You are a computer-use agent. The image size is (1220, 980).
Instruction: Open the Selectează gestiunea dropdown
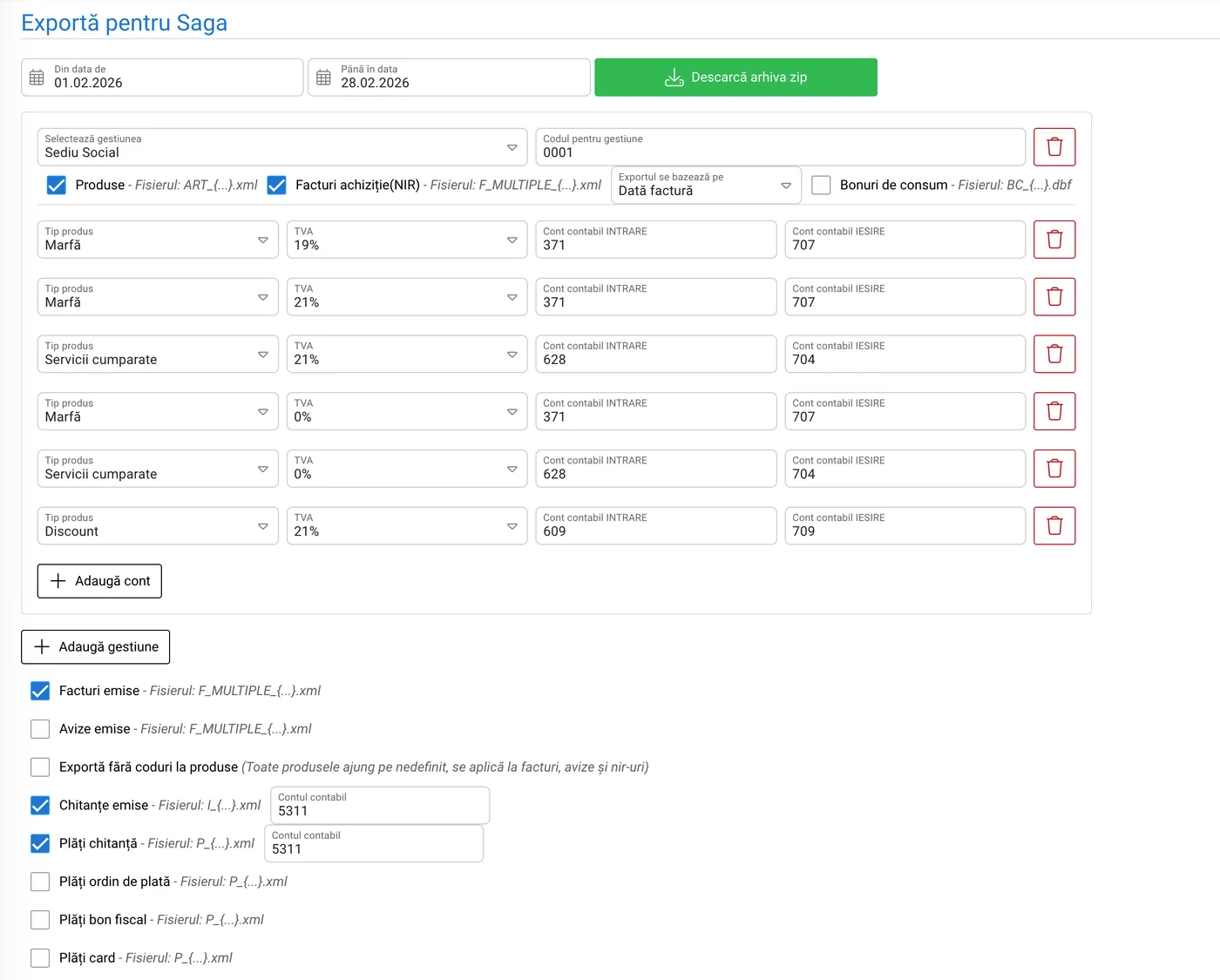(281, 147)
